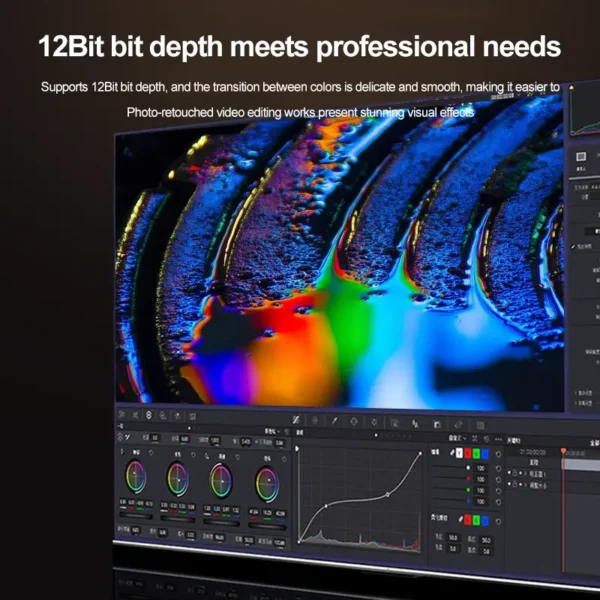Select the Curves palette icon
The height and width of the screenshot is (600, 600).
point(296,420)
